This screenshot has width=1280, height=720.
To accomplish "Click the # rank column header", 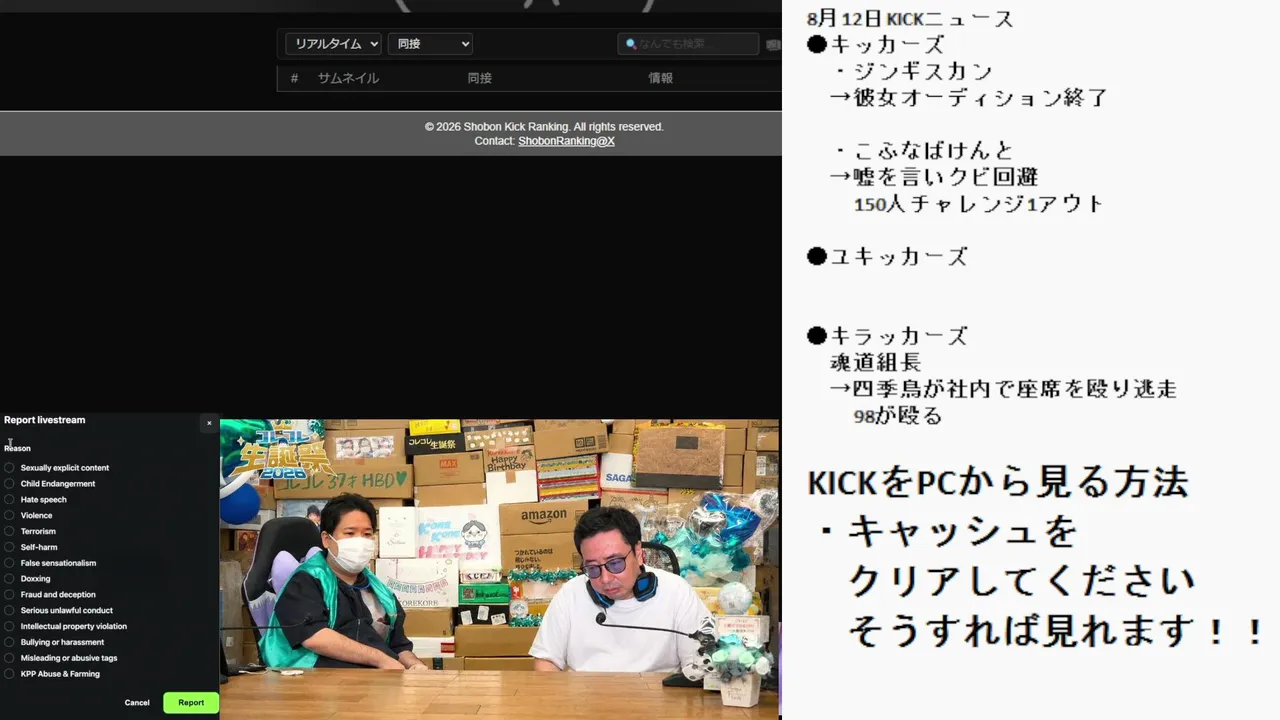I will (294, 78).
